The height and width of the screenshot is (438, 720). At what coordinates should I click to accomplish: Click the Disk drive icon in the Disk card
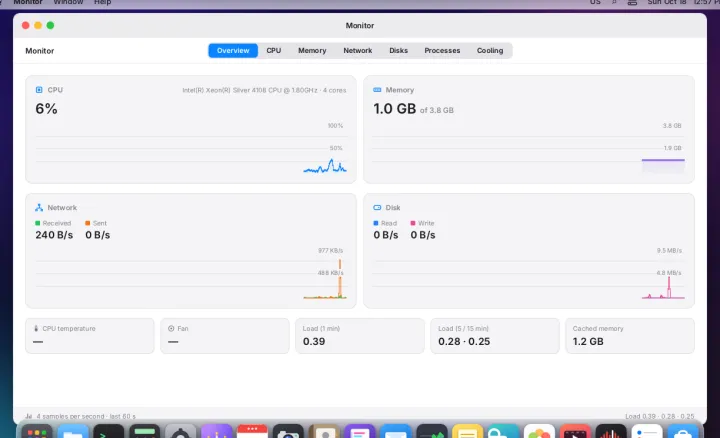coord(377,208)
